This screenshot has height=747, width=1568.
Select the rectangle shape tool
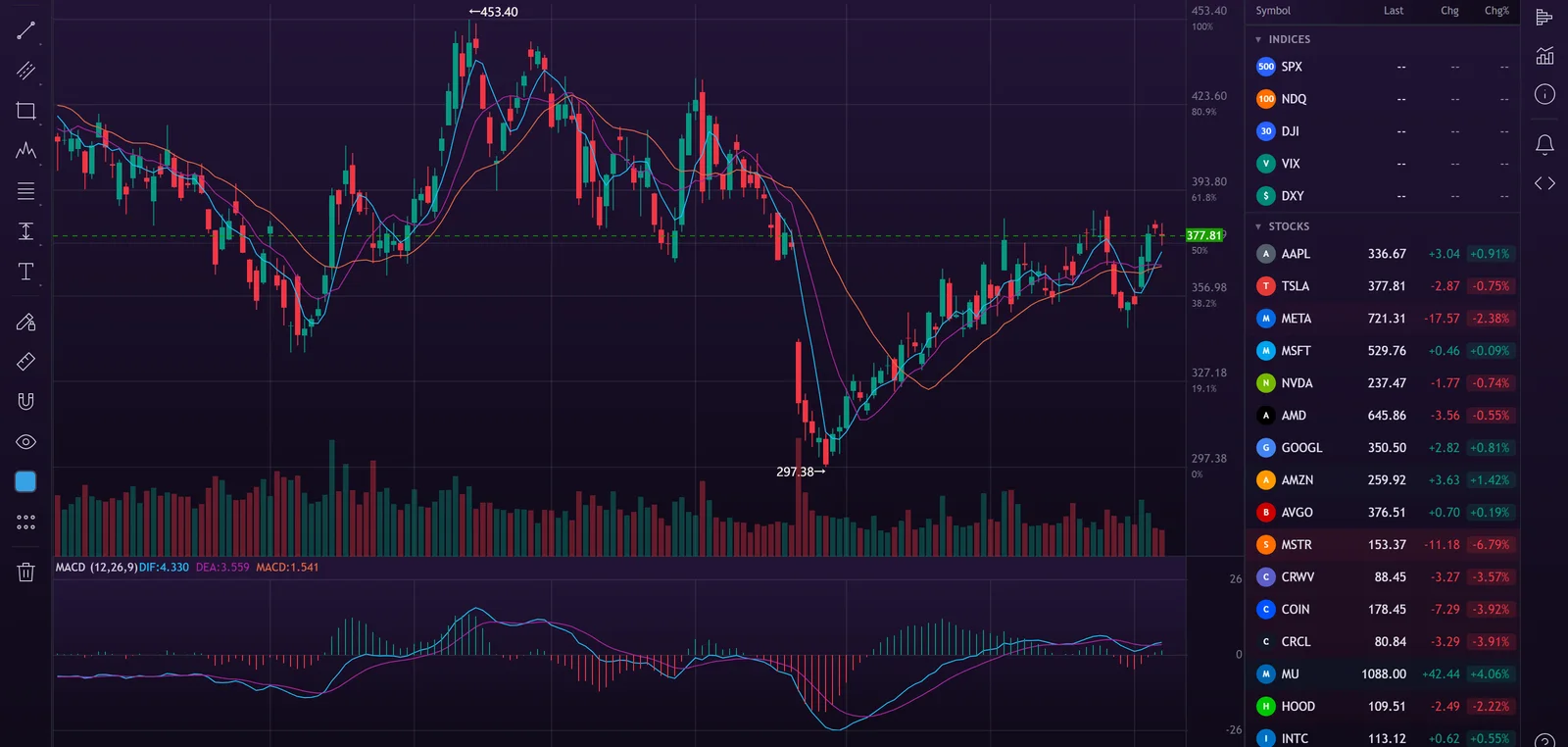[x=25, y=111]
